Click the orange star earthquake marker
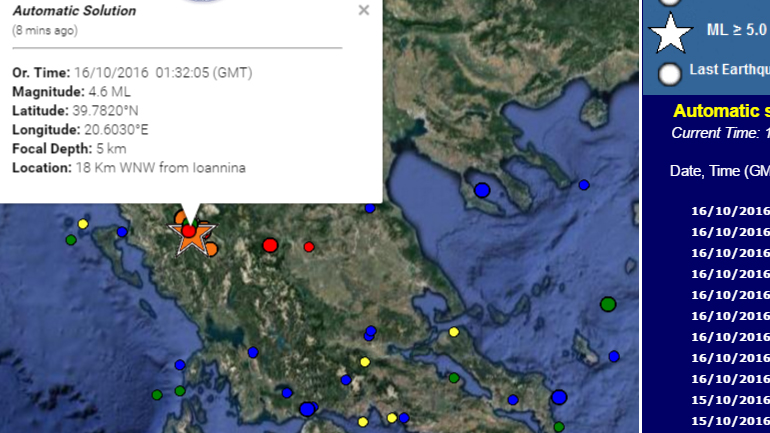770x433 pixels. [x=192, y=239]
